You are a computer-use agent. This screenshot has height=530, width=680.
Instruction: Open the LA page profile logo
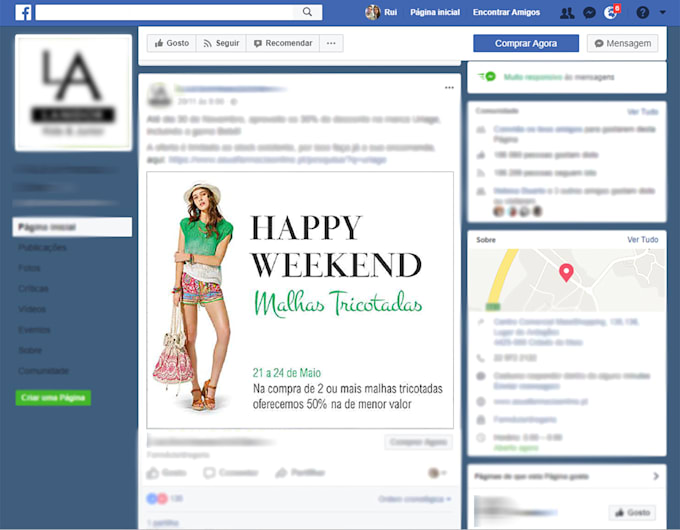coord(73,93)
